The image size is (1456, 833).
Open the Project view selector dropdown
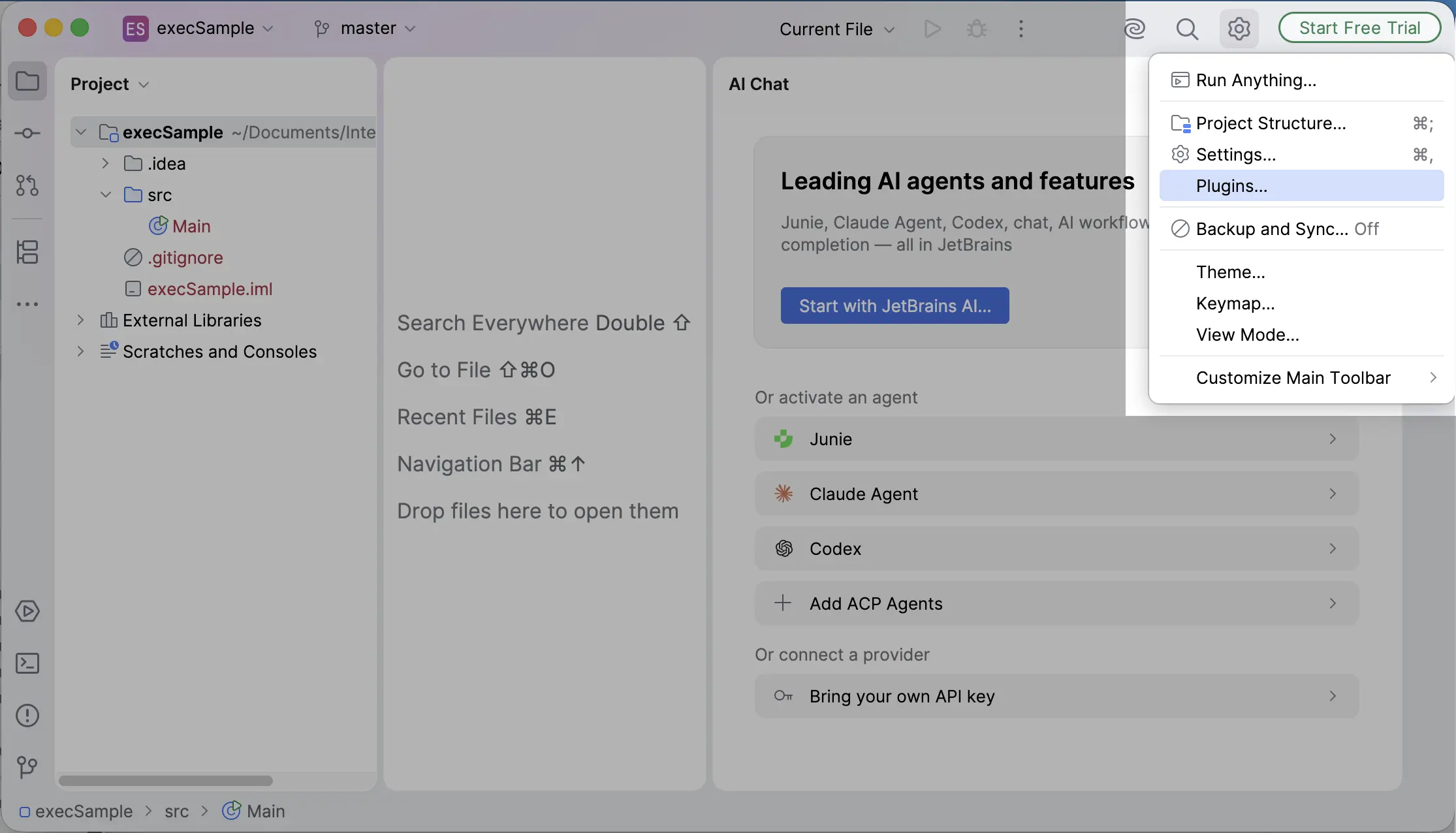tap(110, 84)
